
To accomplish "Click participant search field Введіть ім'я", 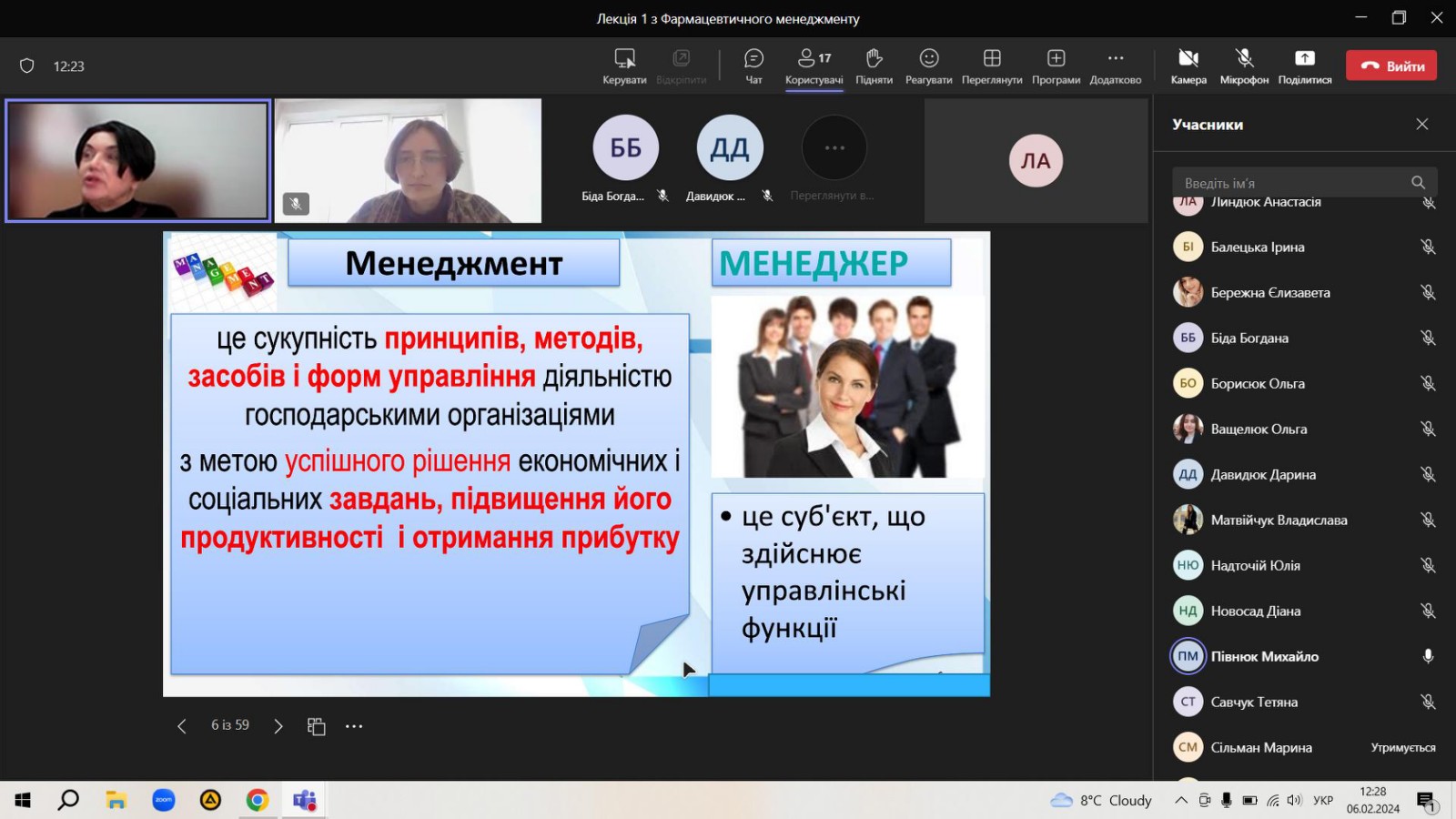I will (x=1292, y=183).
